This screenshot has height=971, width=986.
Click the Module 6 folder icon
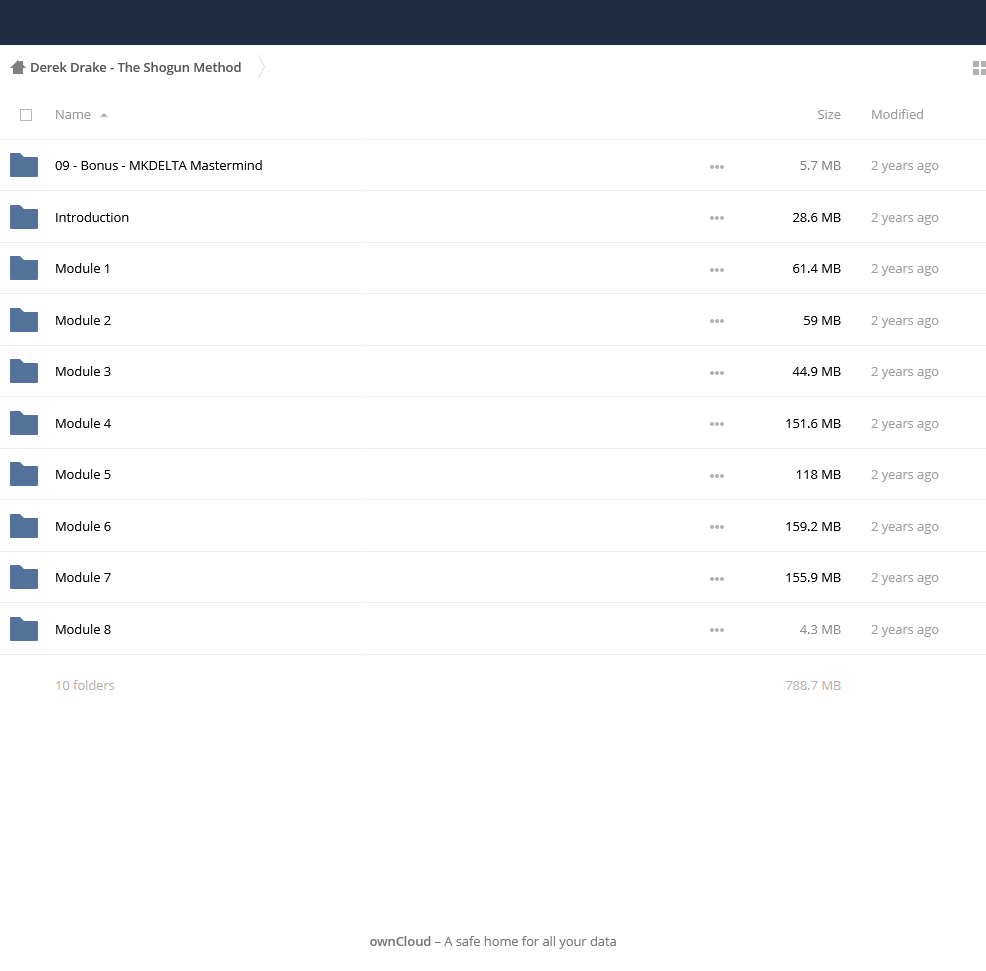24,526
